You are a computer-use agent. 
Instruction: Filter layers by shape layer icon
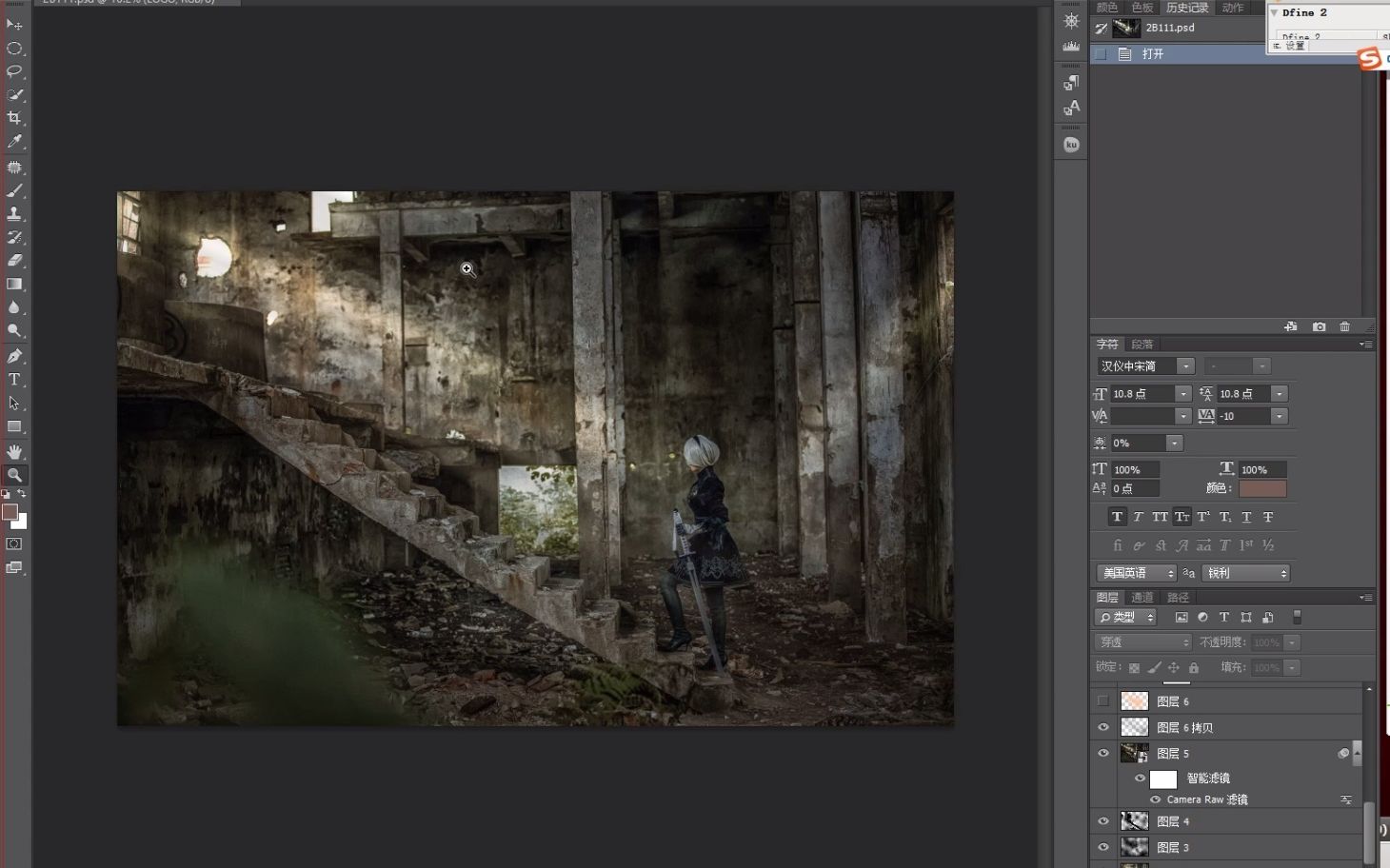(x=1246, y=617)
